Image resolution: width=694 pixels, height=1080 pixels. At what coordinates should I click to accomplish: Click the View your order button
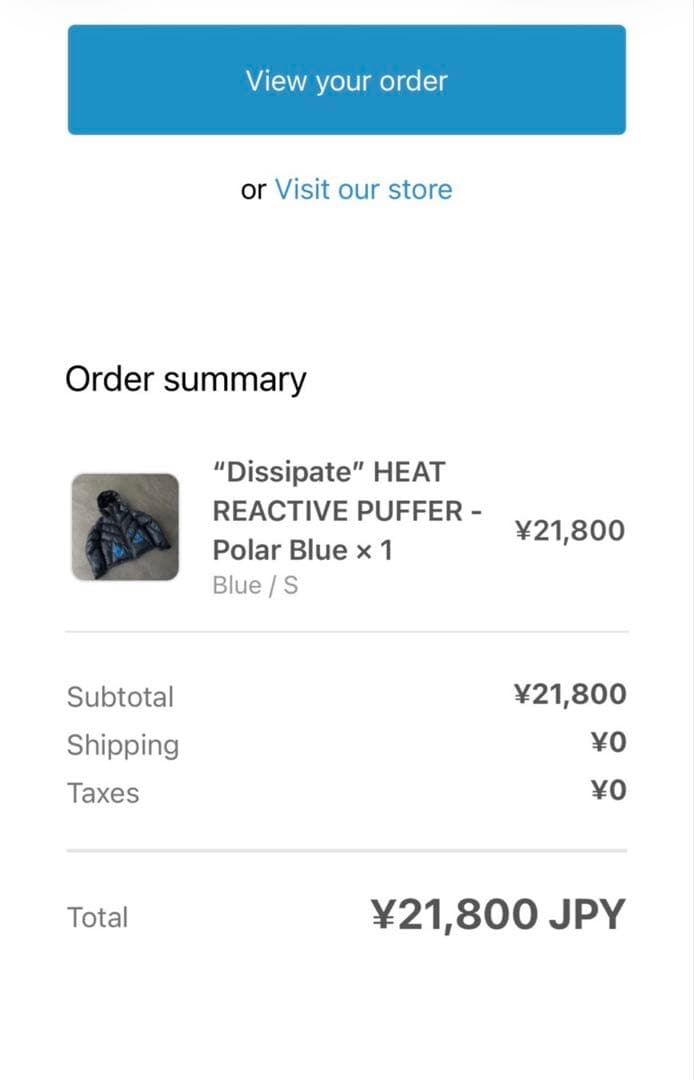tap(346, 80)
